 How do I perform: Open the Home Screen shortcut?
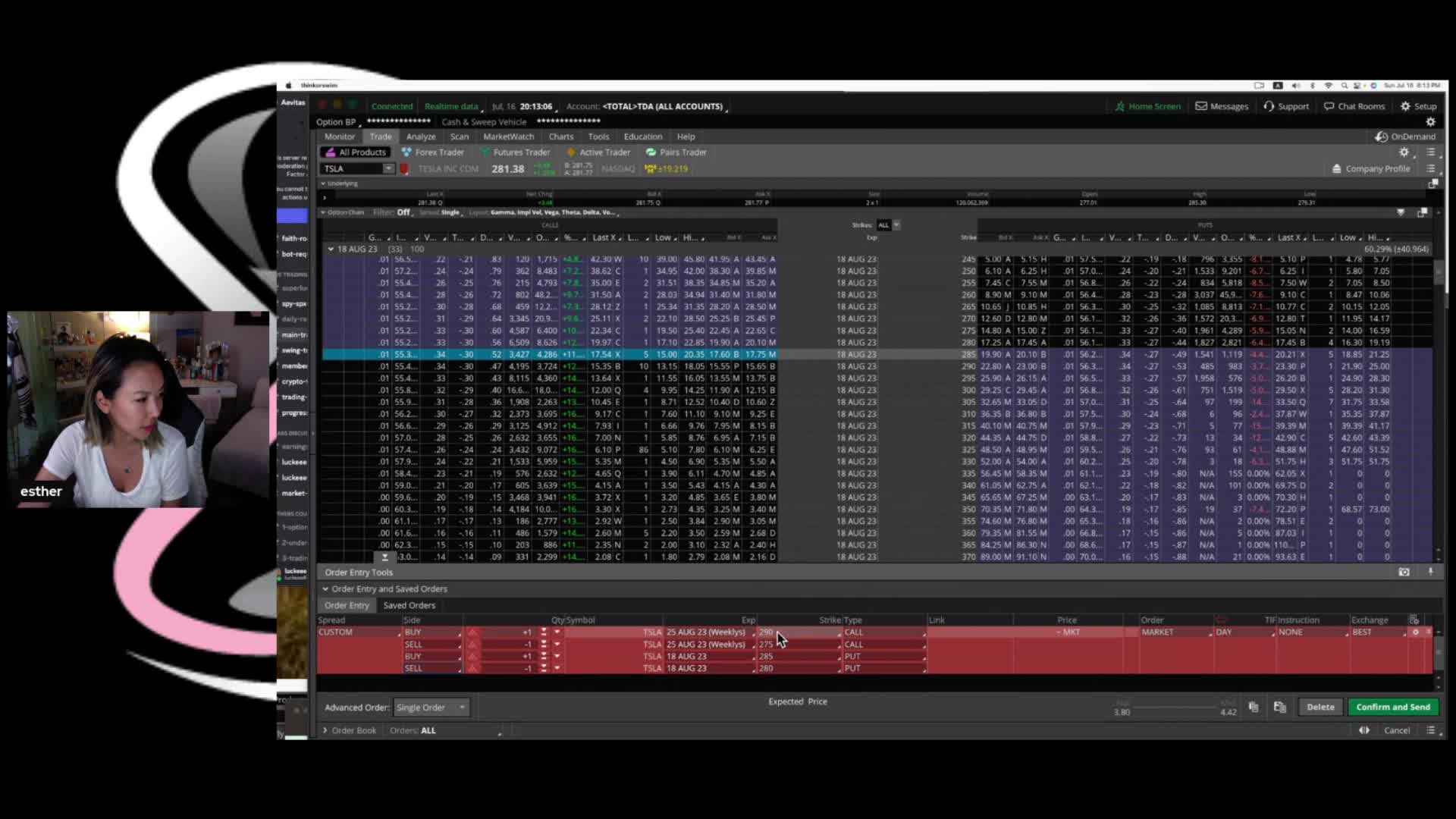[x=1147, y=106]
